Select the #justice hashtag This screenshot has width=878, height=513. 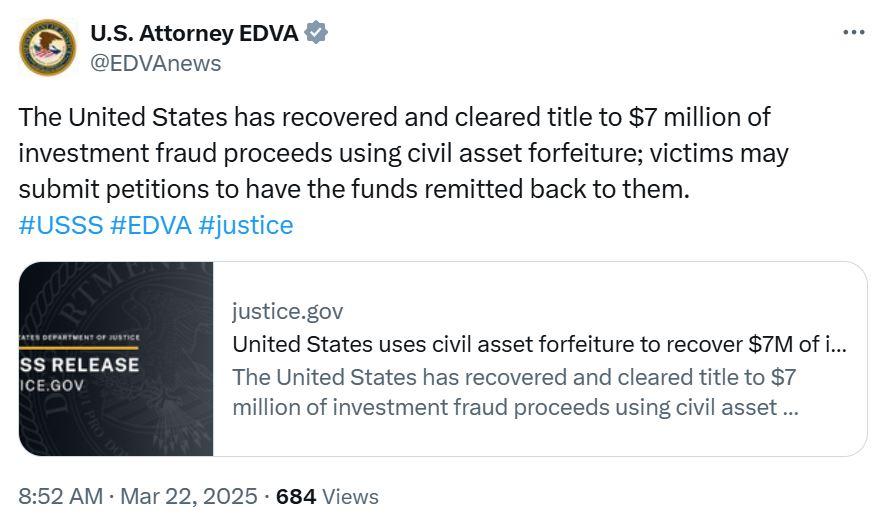pos(246,225)
